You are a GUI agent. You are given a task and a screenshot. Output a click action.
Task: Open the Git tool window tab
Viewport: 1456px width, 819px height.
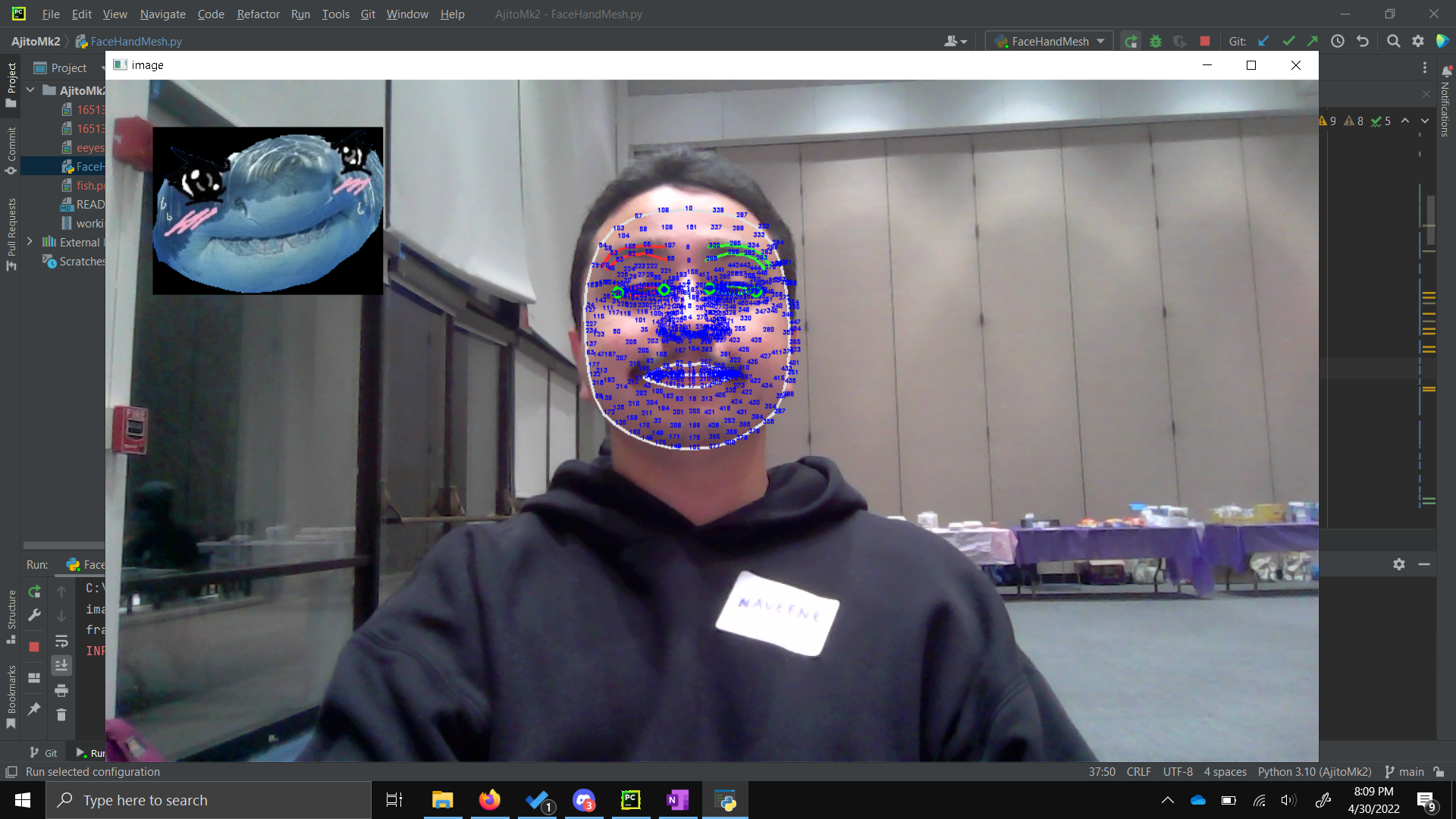click(44, 753)
